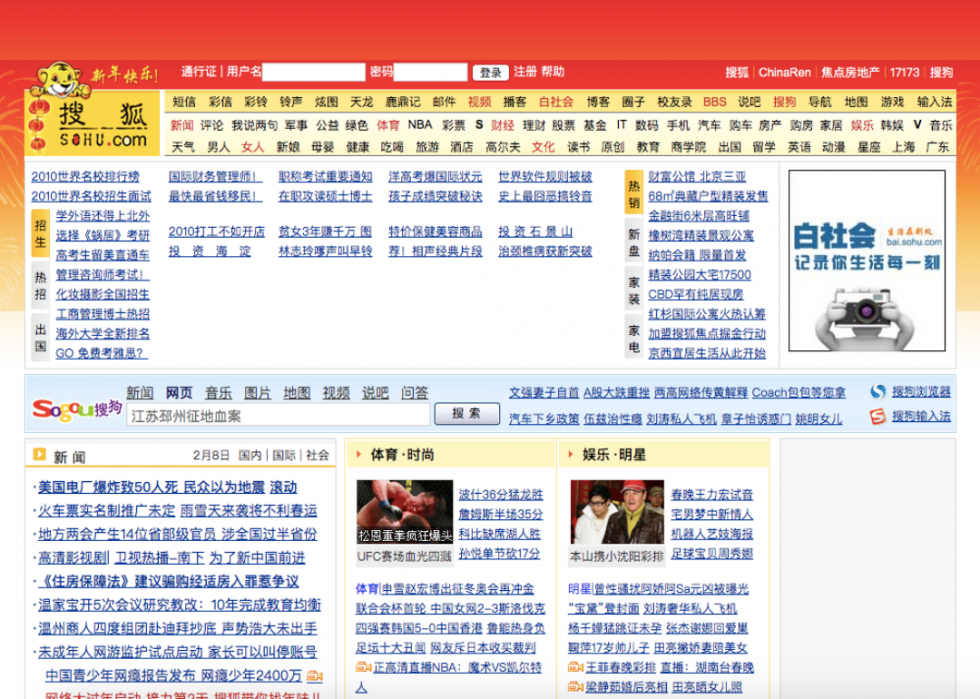Select the 图片 search tab
Image resolution: width=980 pixels, height=699 pixels.
click(258, 393)
